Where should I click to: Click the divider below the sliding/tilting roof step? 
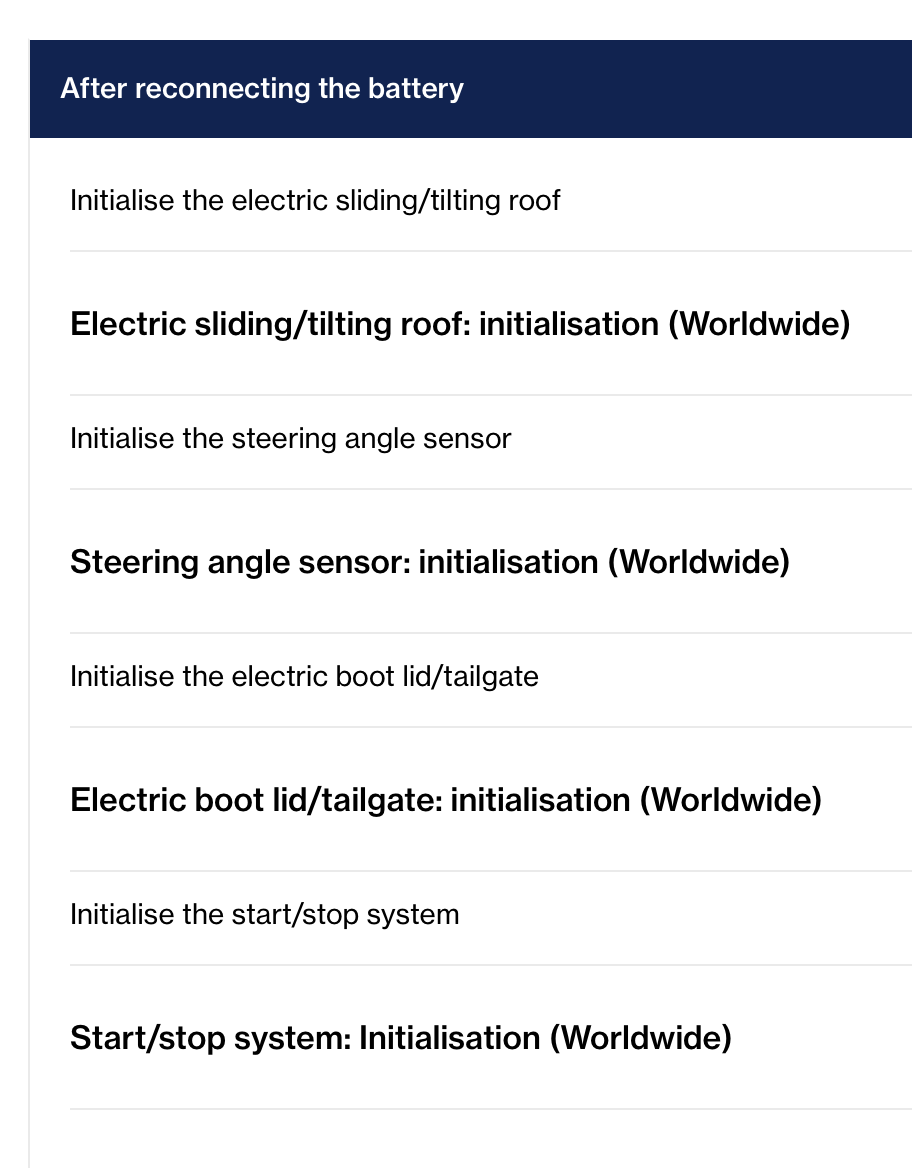491,251
